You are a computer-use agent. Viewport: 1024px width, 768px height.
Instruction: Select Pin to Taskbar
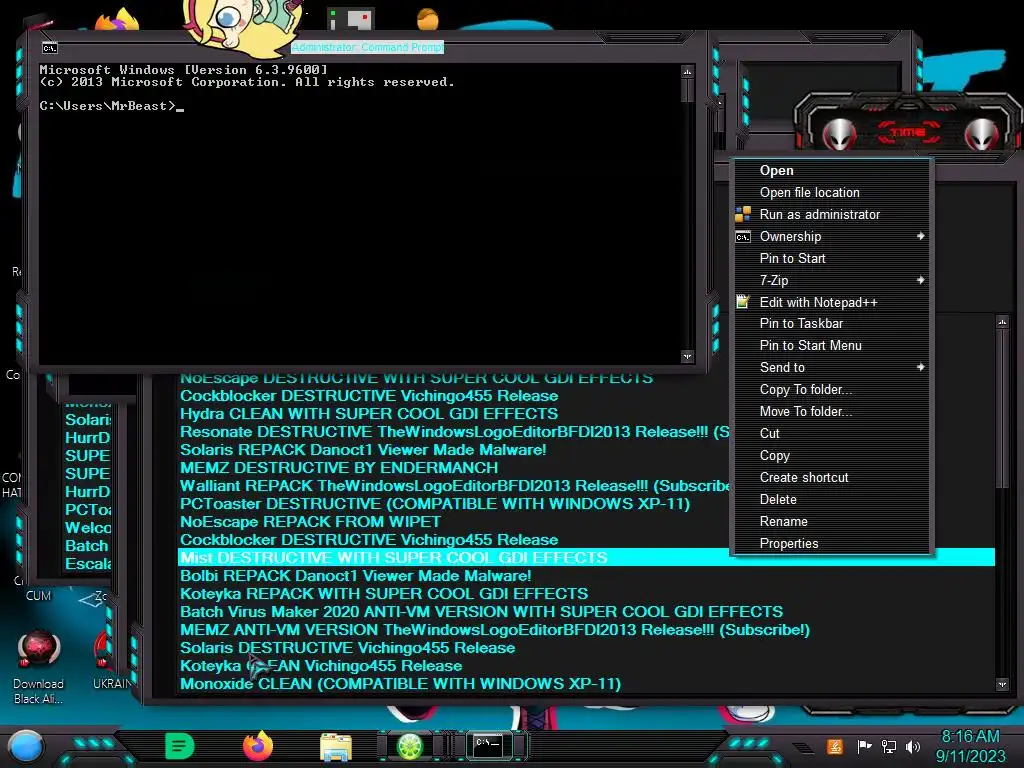tap(832, 323)
